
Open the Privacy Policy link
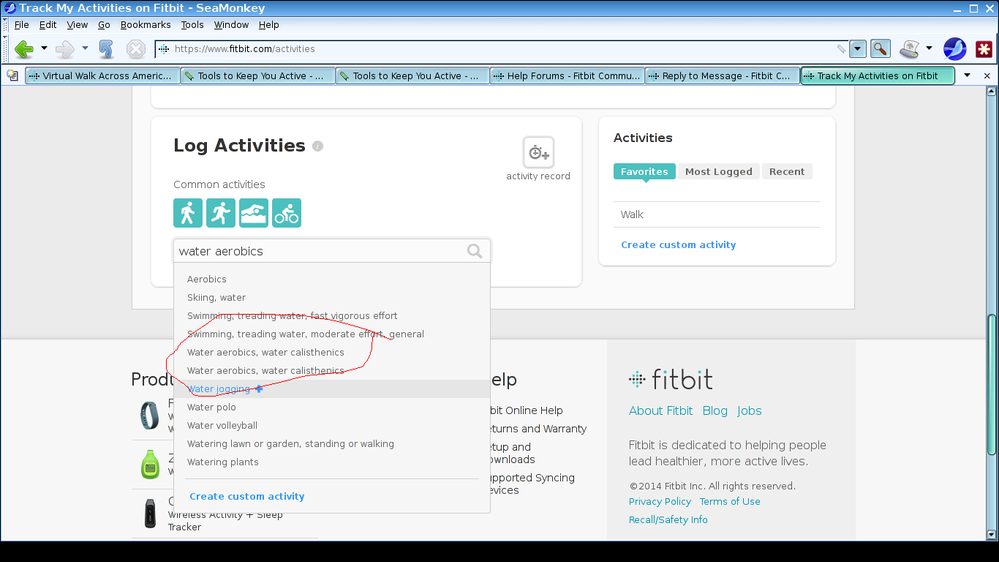click(x=660, y=501)
